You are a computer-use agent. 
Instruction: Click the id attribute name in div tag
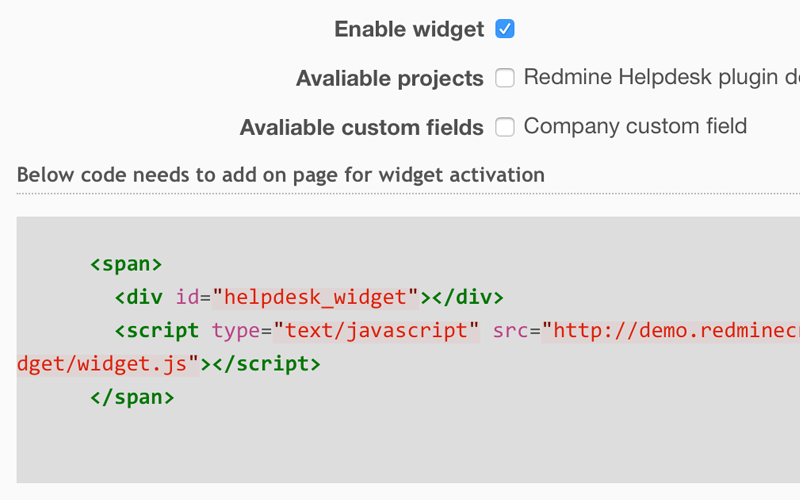187,297
